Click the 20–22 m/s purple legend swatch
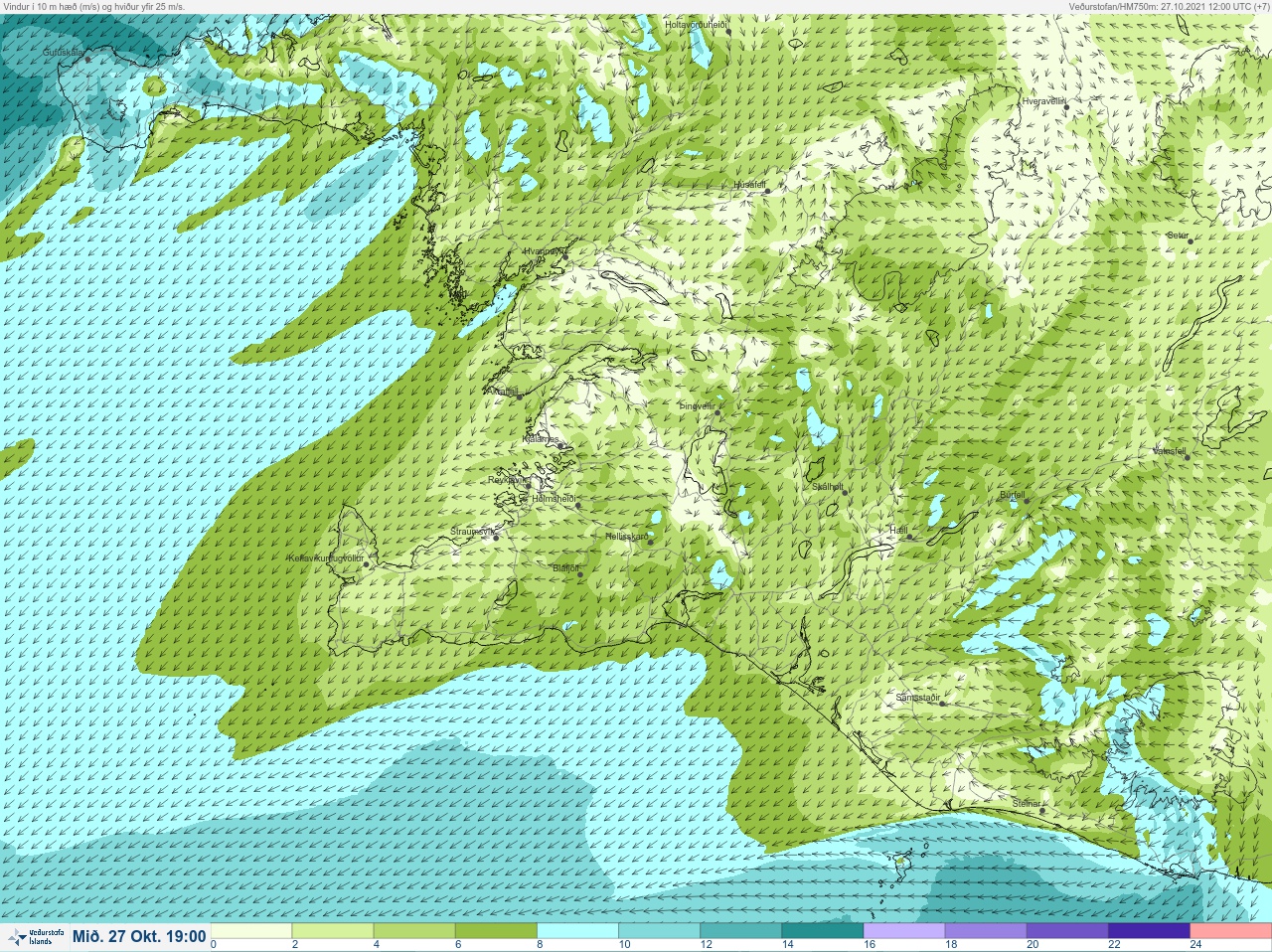The image size is (1272, 952). click(1067, 930)
